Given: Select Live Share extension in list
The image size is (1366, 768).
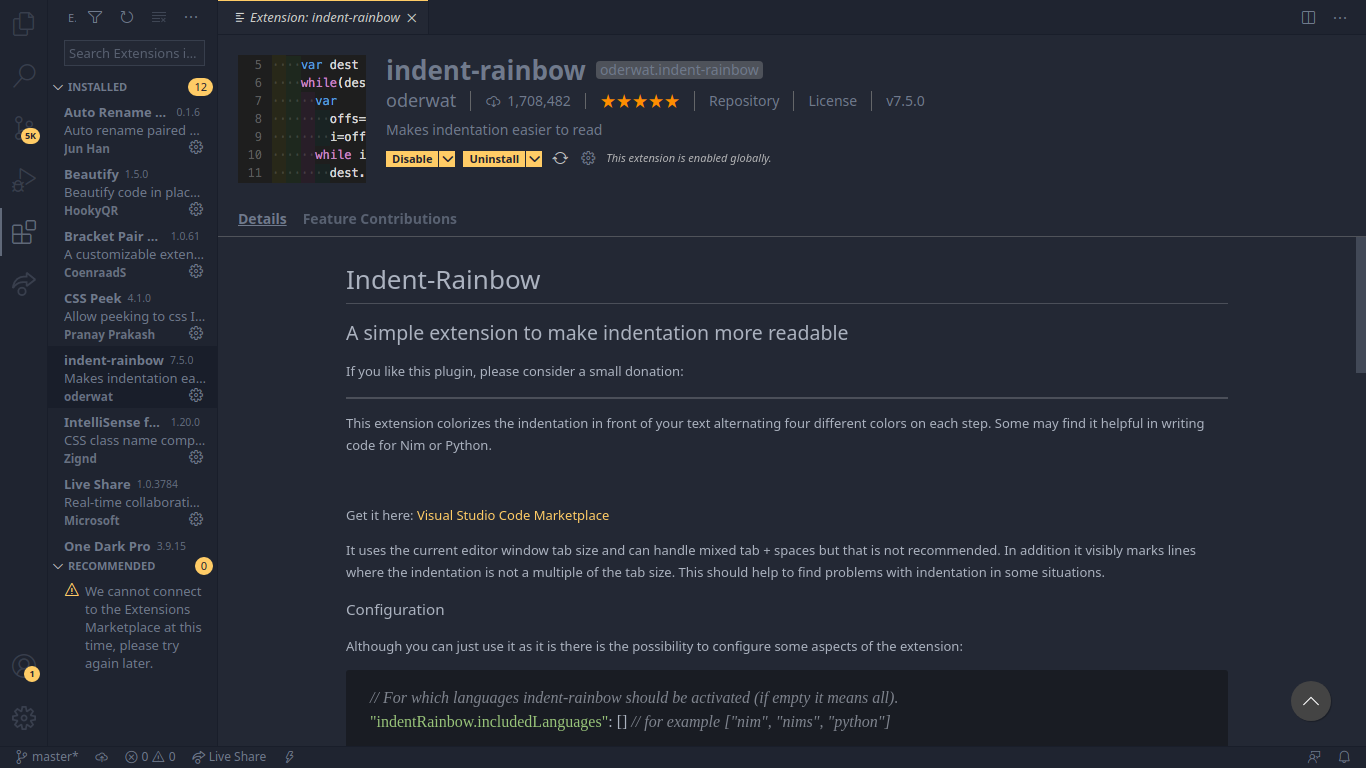Looking at the screenshot, I should tap(132, 502).
